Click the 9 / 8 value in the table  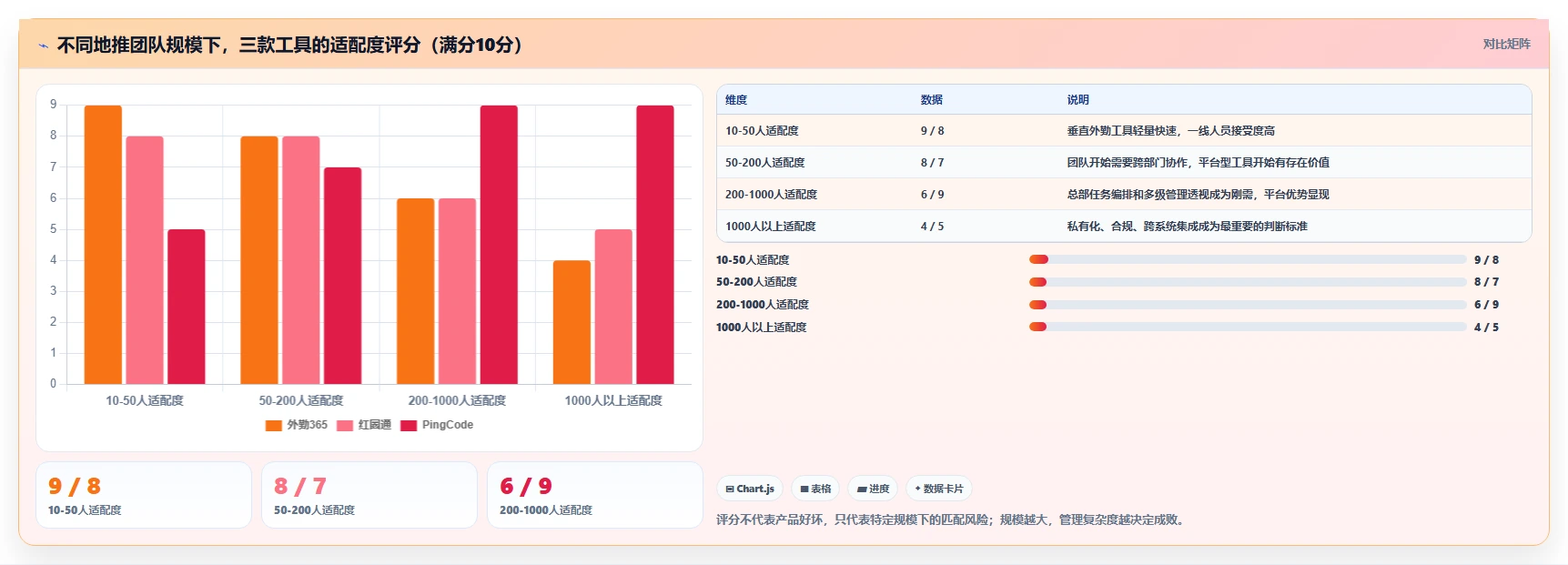coord(933,131)
